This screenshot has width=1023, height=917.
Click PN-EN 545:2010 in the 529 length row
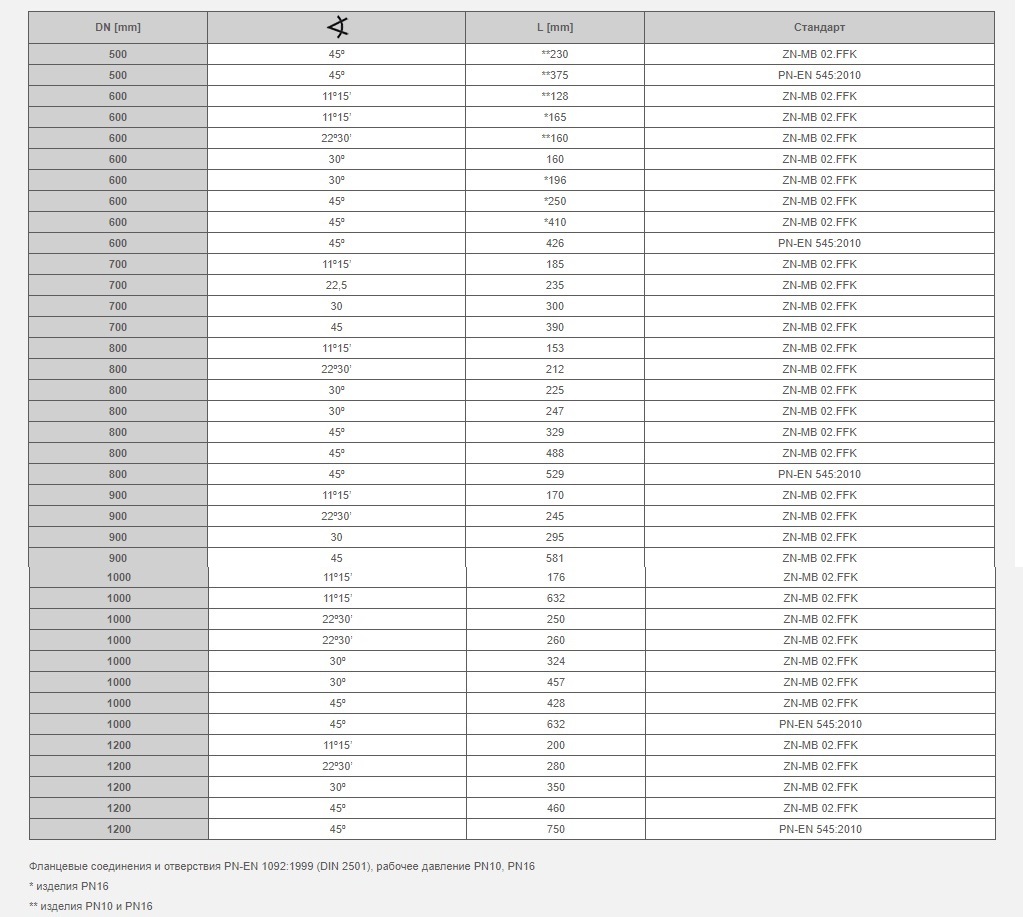pyautogui.click(x=819, y=474)
